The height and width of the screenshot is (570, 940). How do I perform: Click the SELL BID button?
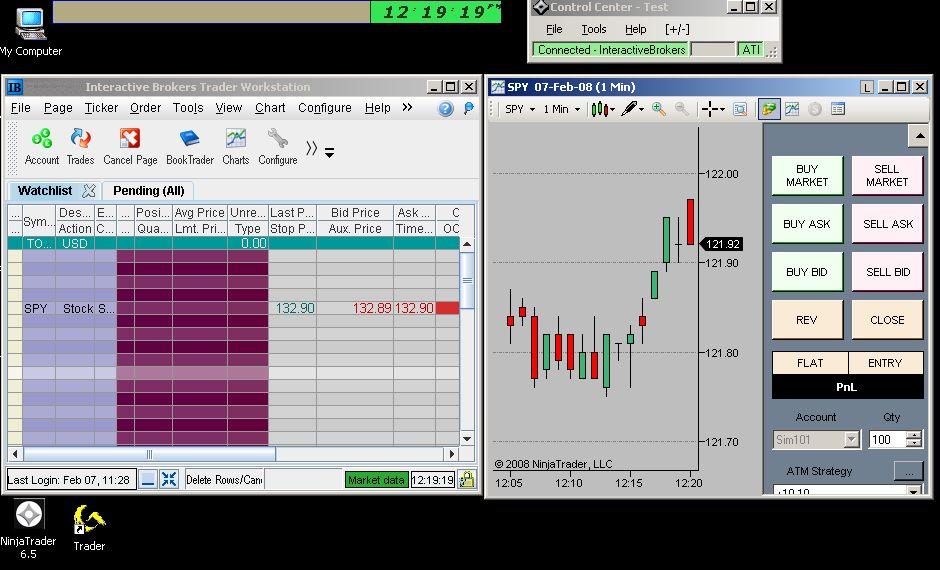click(x=887, y=272)
